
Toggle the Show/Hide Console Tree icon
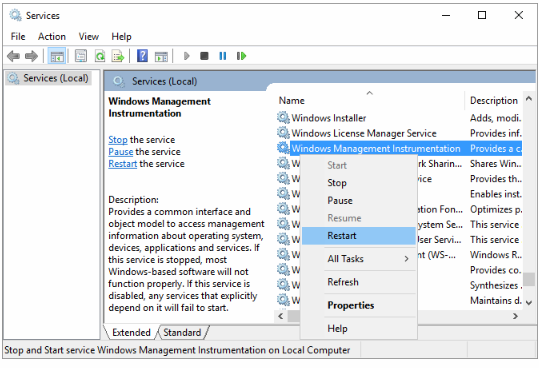(57, 56)
